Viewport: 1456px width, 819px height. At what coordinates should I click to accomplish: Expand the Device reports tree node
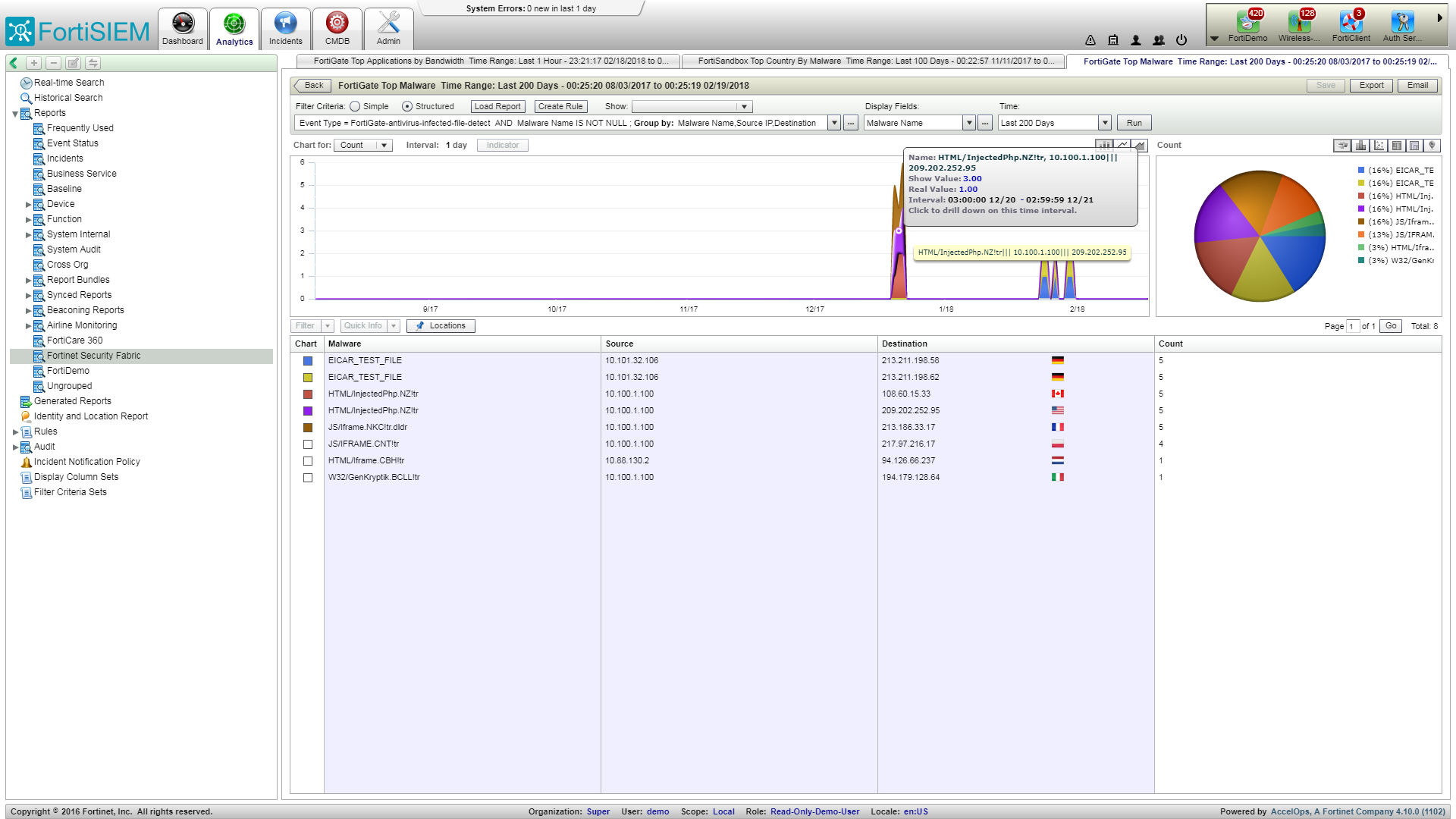29,205
